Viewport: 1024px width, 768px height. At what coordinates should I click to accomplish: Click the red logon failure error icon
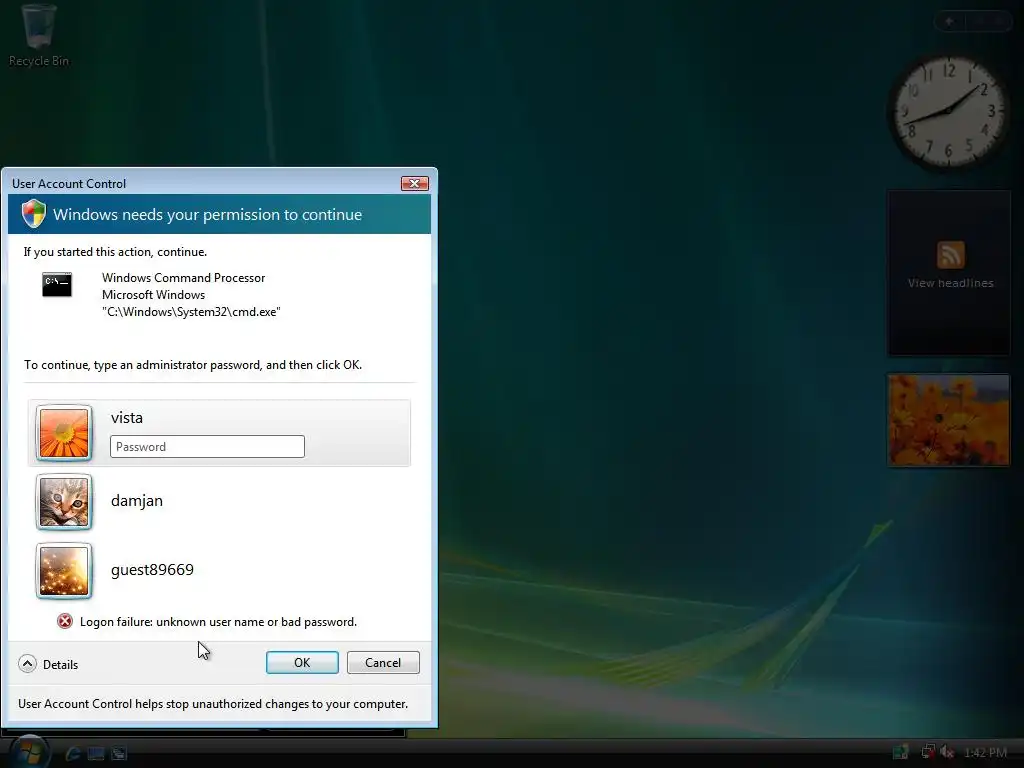click(65, 621)
